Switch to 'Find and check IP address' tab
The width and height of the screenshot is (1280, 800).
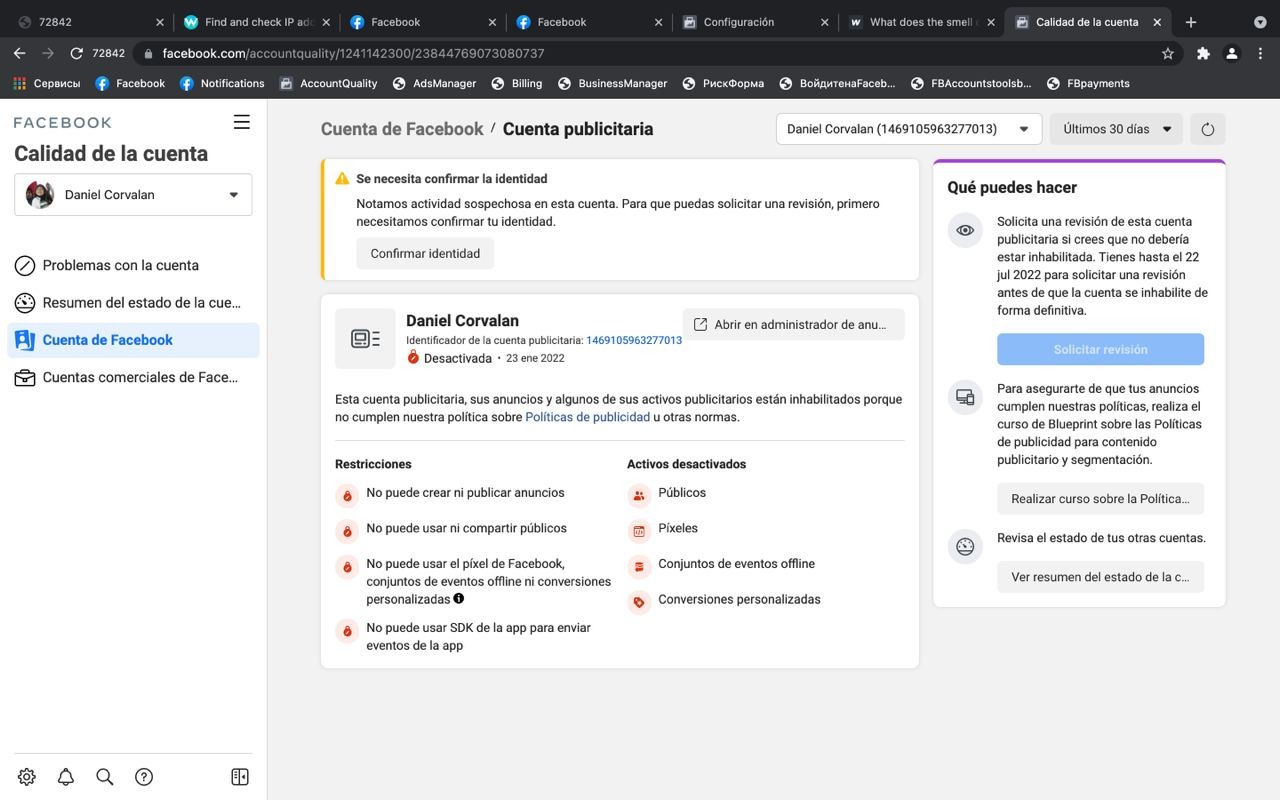pos(258,22)
